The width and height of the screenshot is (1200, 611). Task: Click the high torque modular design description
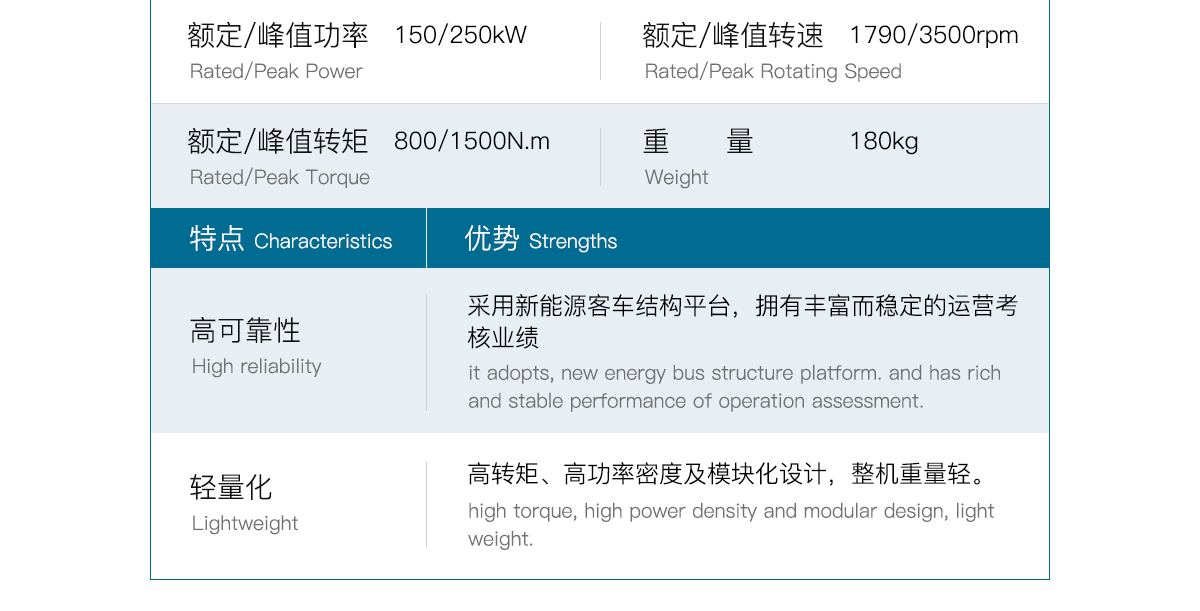731,524
